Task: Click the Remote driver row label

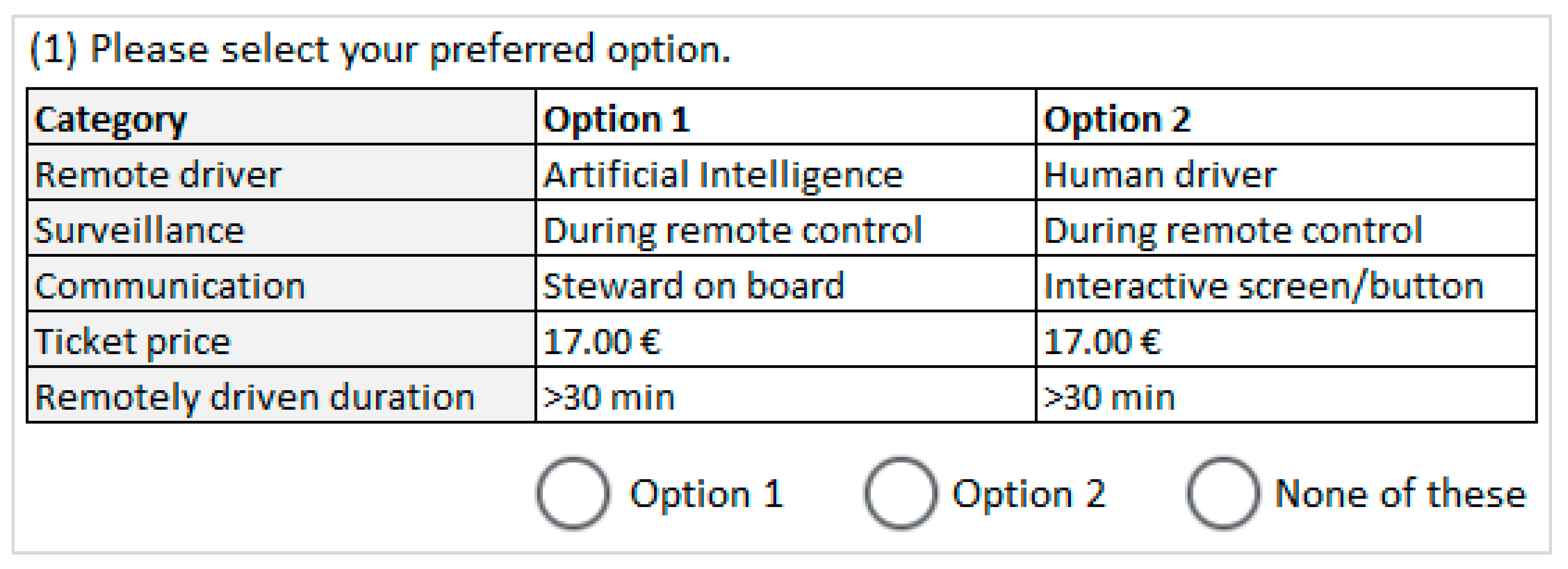Action: pyautogui.click(x=158, y=175)
